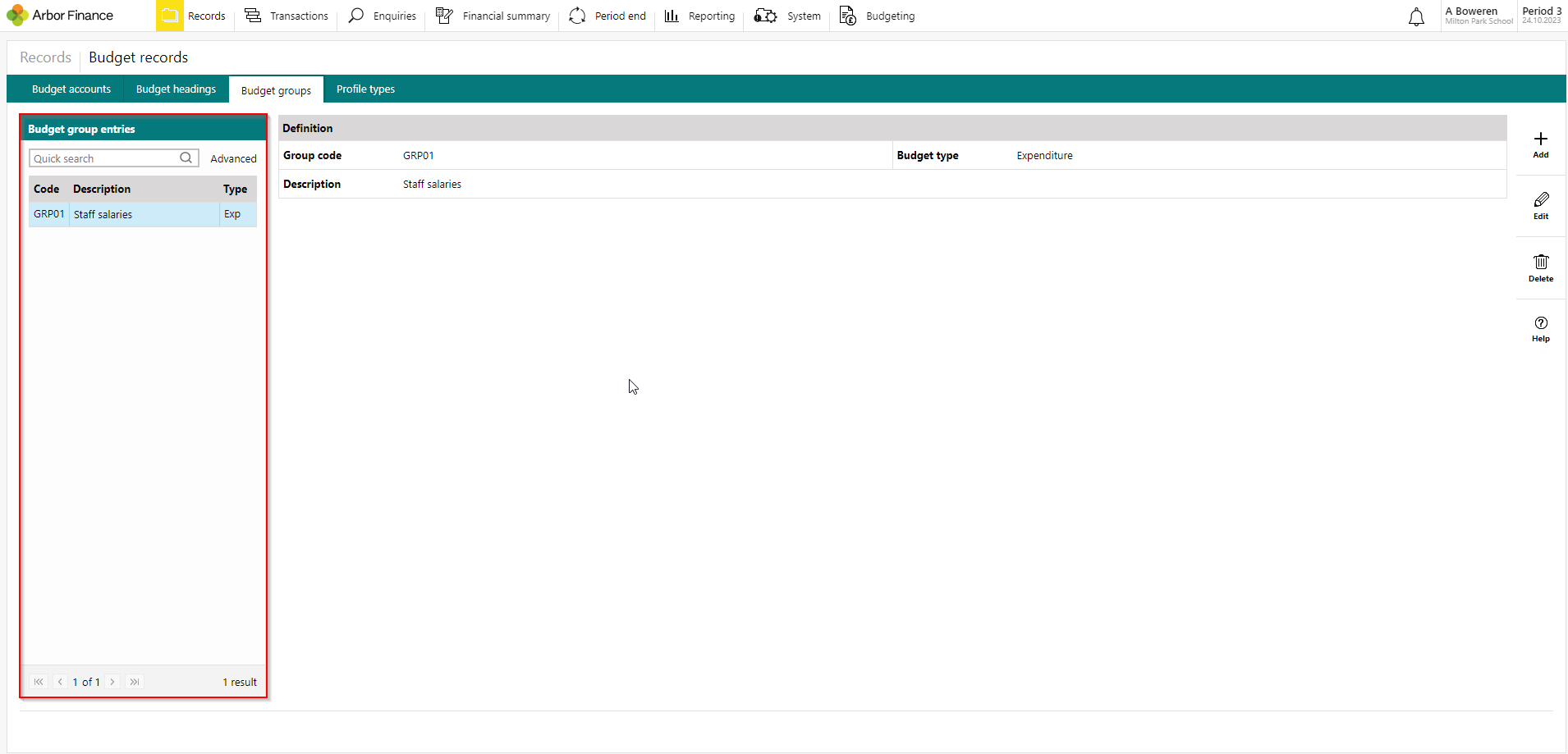The height and width of the screenshot is (754, 1568).
Task: Click the Period 3 date indicator
Action: [x=1542, y=16]
